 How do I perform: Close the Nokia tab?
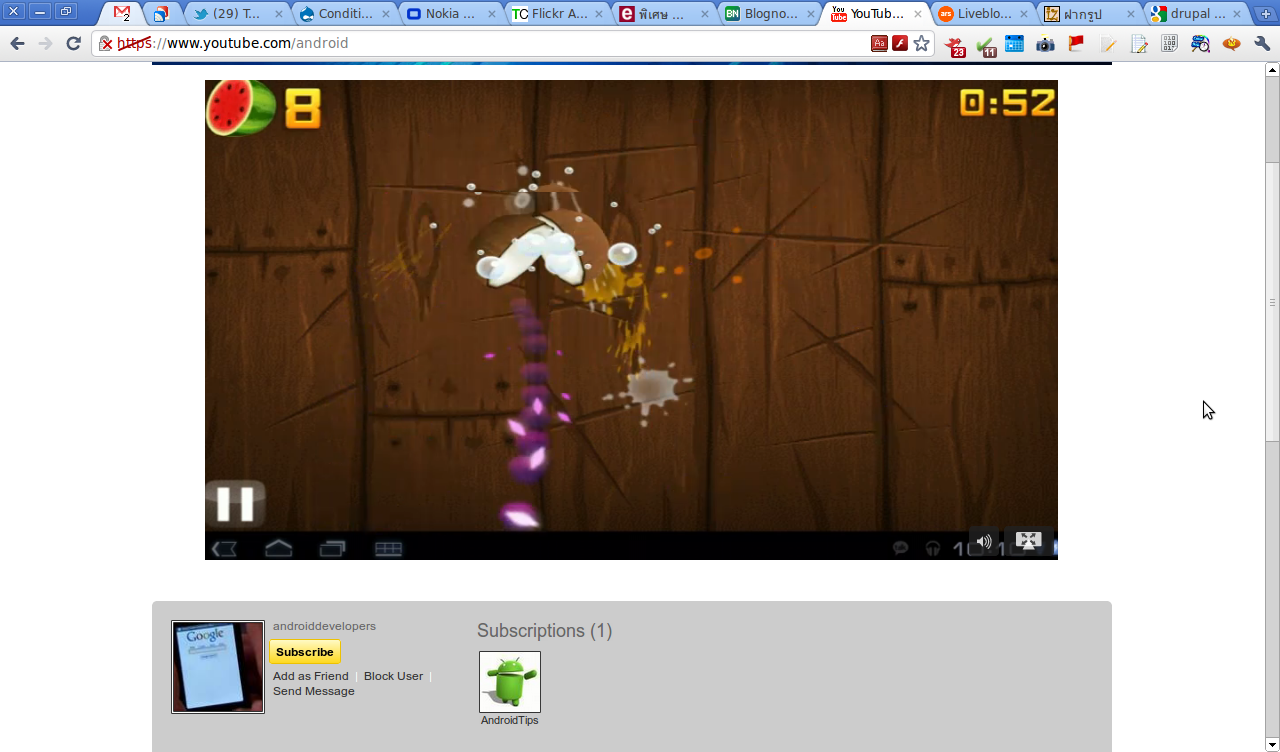click(x=491, y=14)
